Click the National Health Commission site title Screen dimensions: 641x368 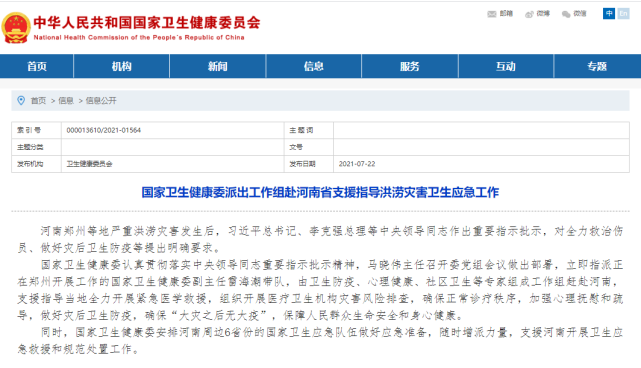tap(147, 23)
